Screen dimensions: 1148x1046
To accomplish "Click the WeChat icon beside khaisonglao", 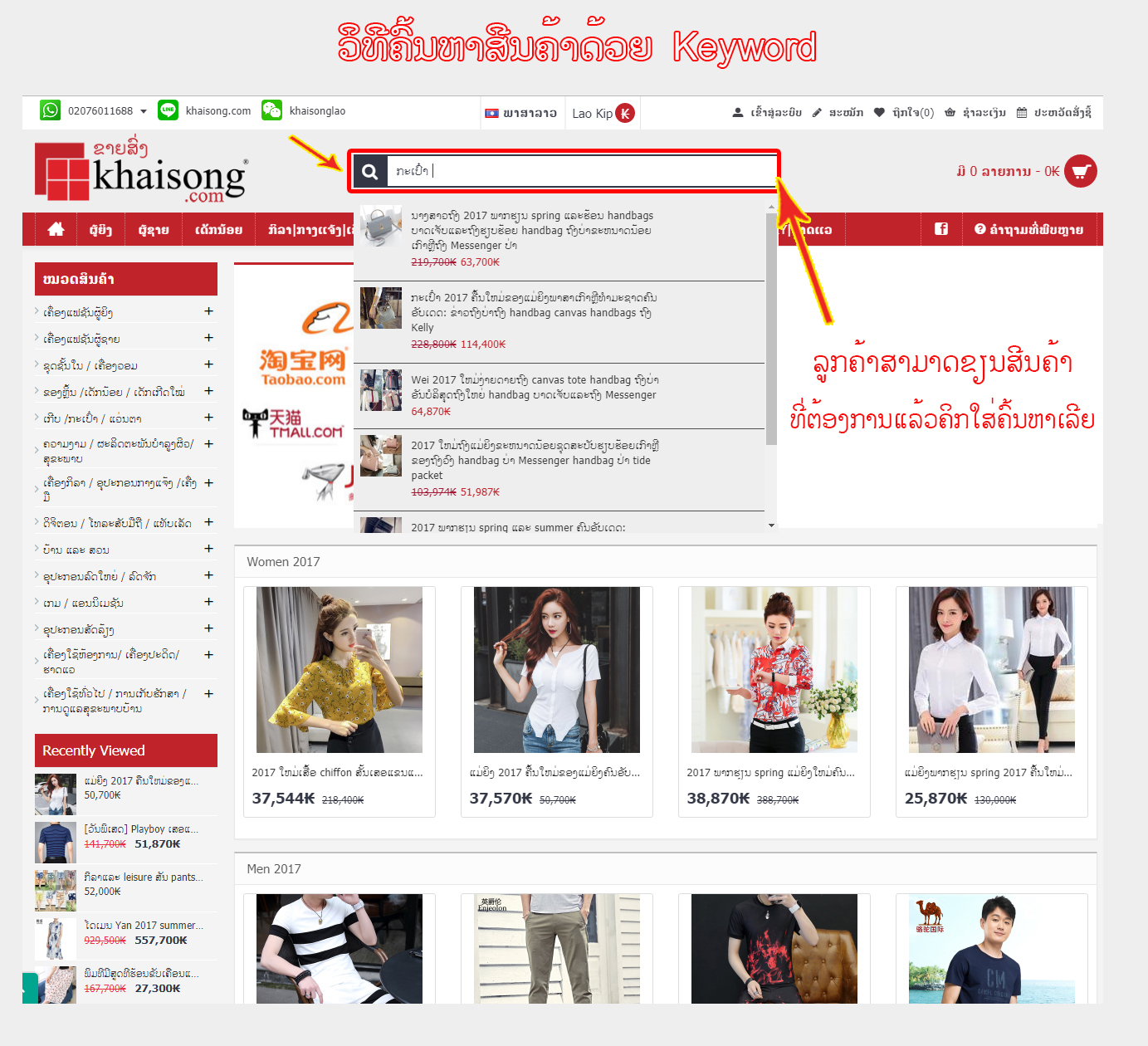I will pos(272,110).
